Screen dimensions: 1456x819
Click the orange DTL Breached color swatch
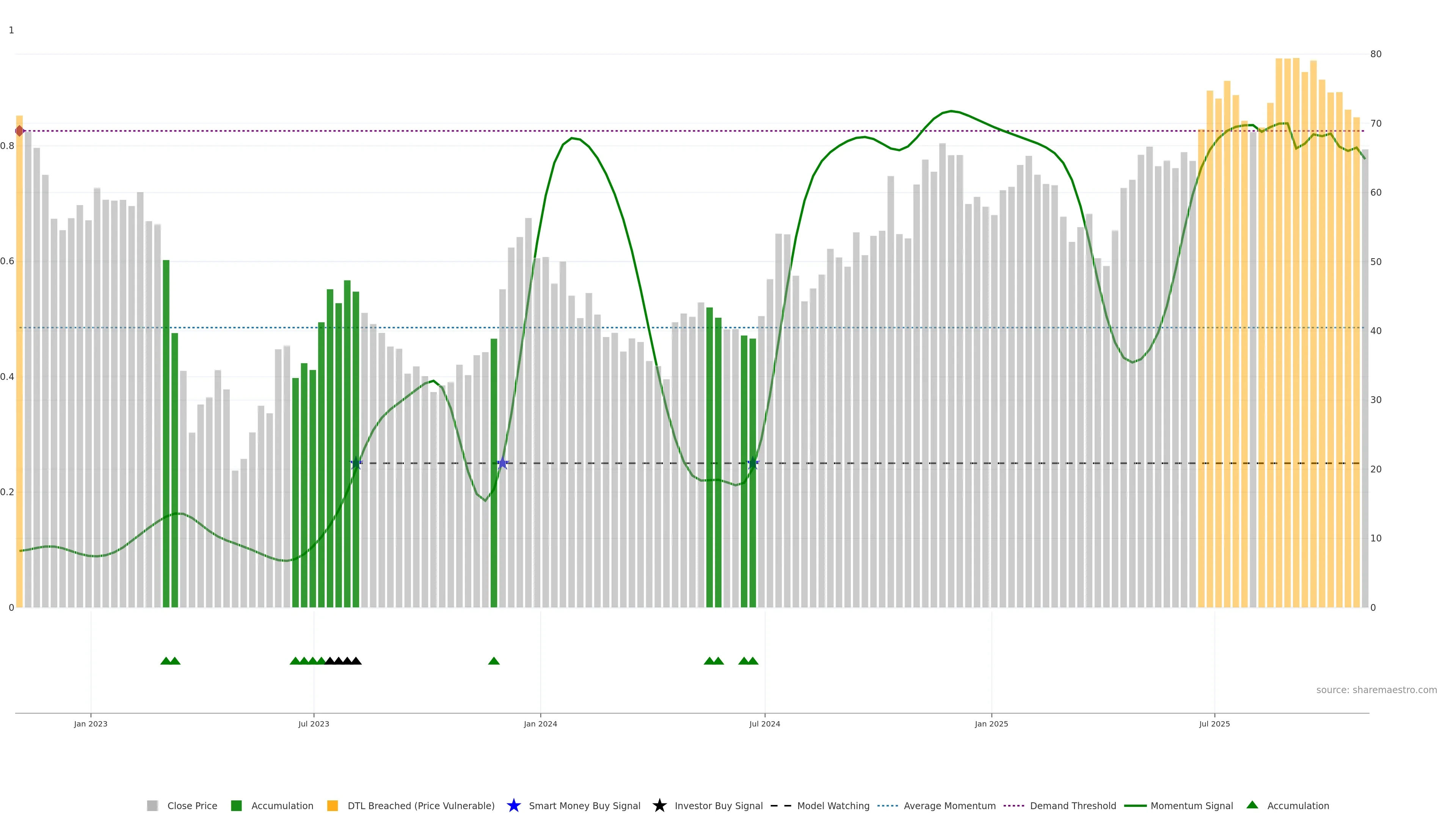(333, 806)
